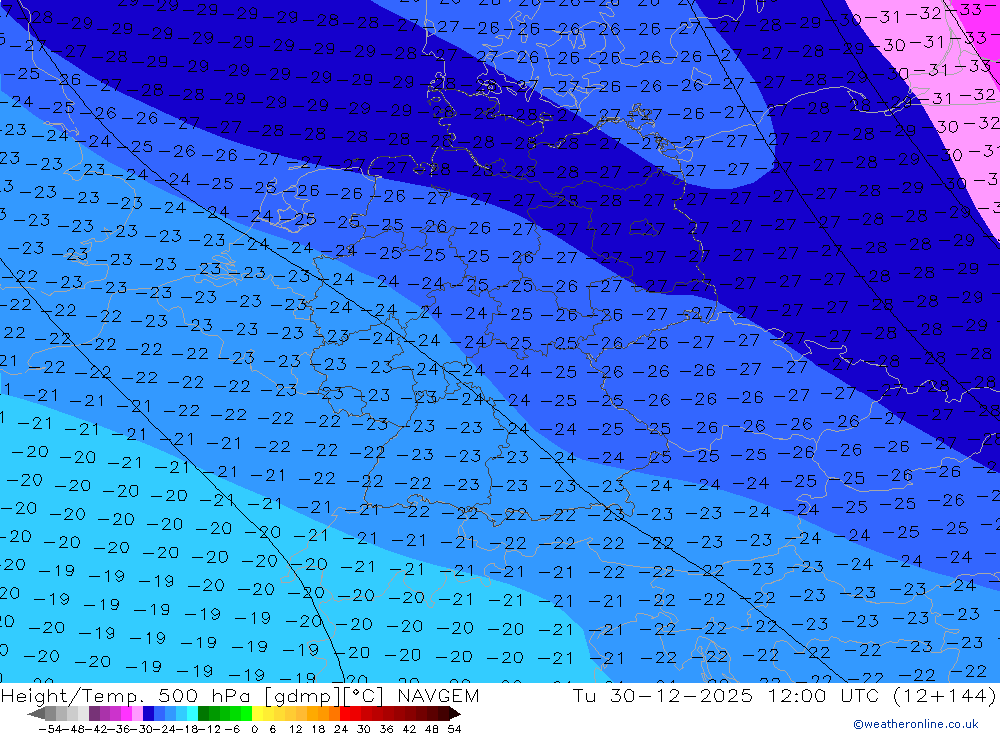The image size is (1000, 733).
Task: Pick the bright yellow swatch above 0
Action: pyautogui.click(x=257, y=713)
